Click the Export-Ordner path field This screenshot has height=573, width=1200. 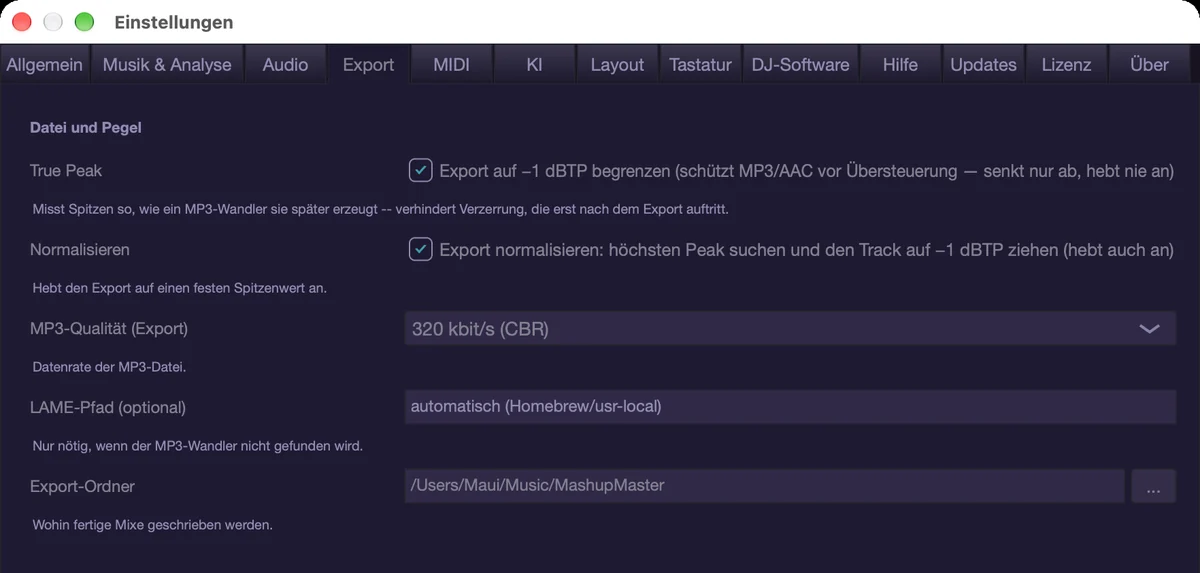coord(765,486)
